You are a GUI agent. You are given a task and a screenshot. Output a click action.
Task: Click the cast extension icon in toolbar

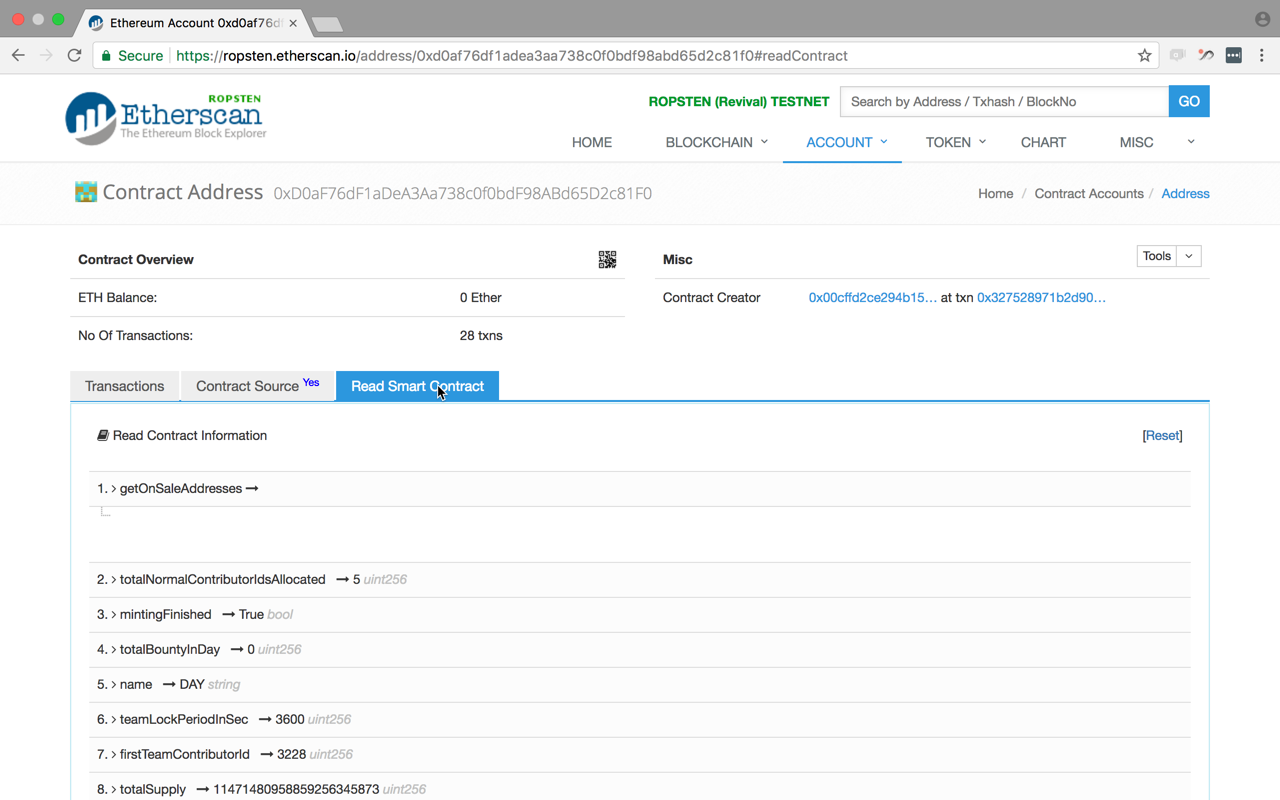click(1177, 56)
